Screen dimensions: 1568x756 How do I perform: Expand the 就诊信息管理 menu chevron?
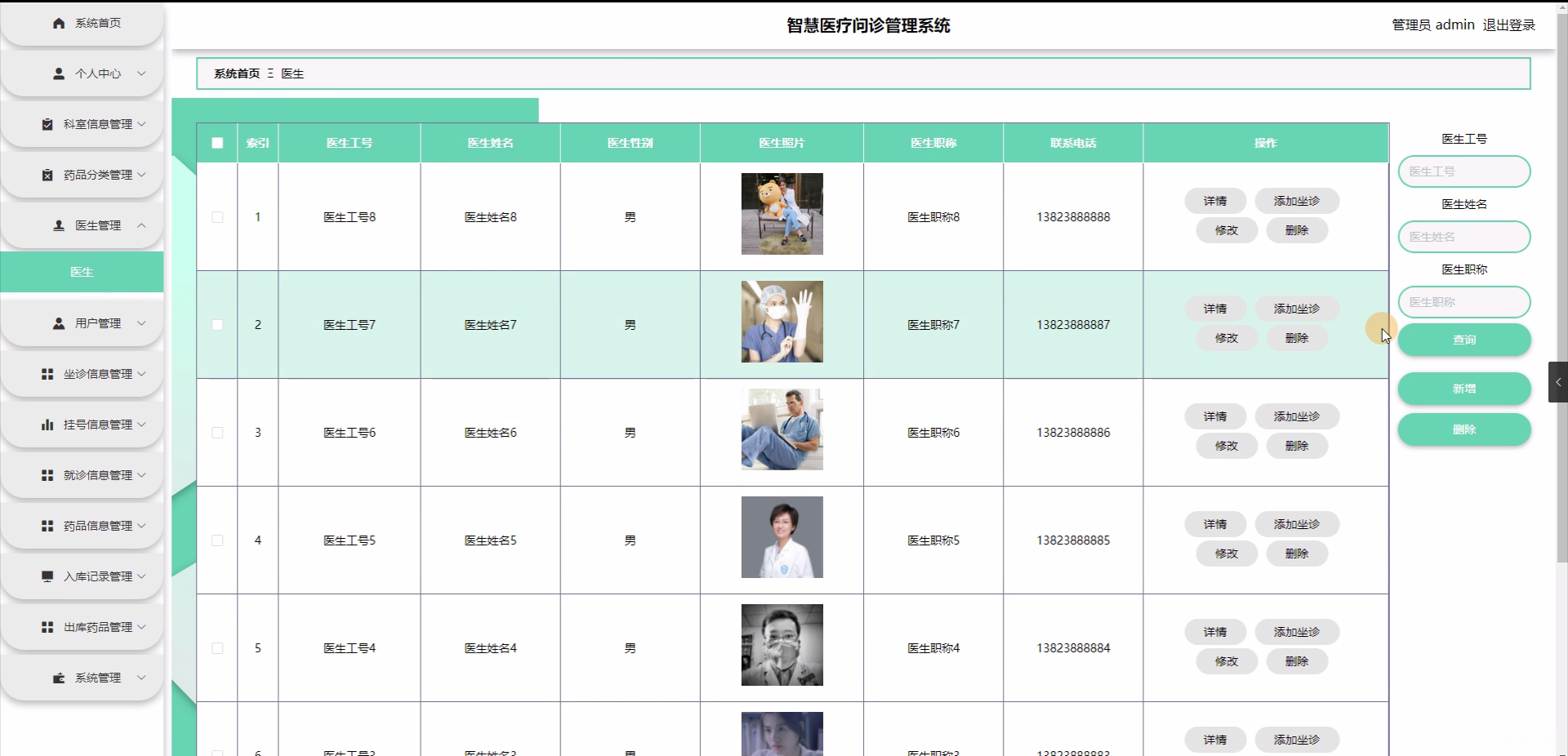[141, 475]
